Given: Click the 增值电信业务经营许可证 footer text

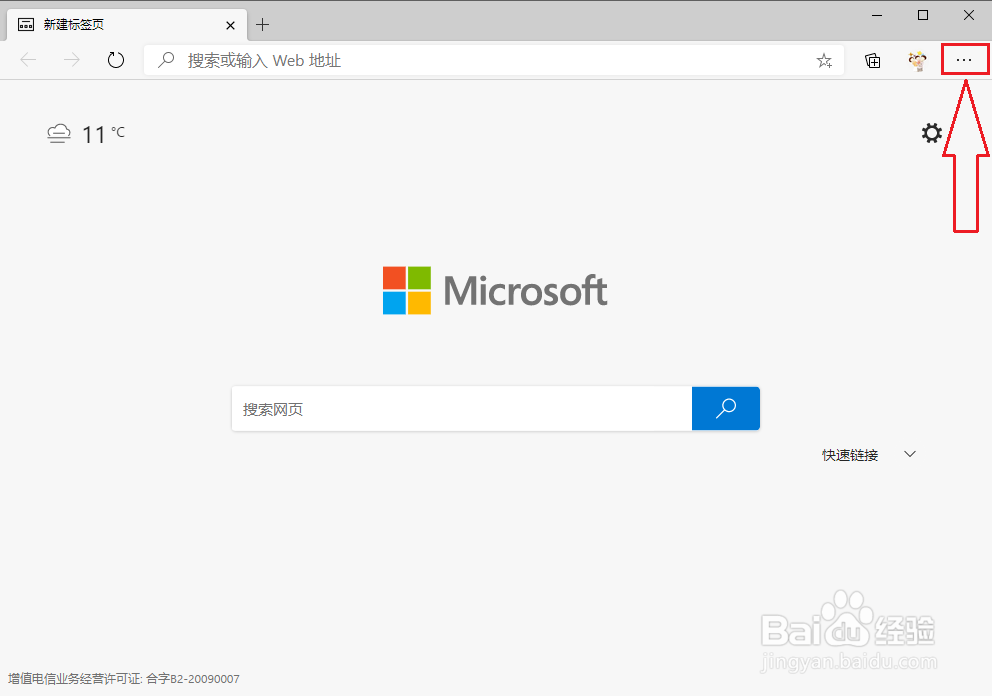Looking at the screenshot, I should 124,679.
